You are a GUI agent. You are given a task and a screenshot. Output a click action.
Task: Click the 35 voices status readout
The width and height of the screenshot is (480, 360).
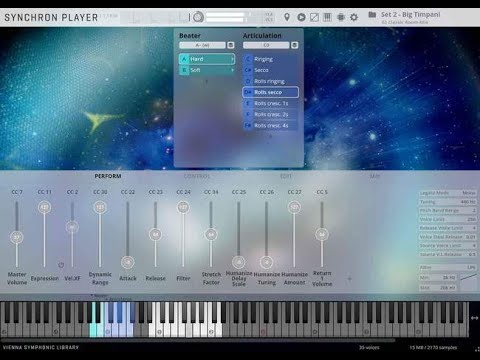[x=369, y=347]
